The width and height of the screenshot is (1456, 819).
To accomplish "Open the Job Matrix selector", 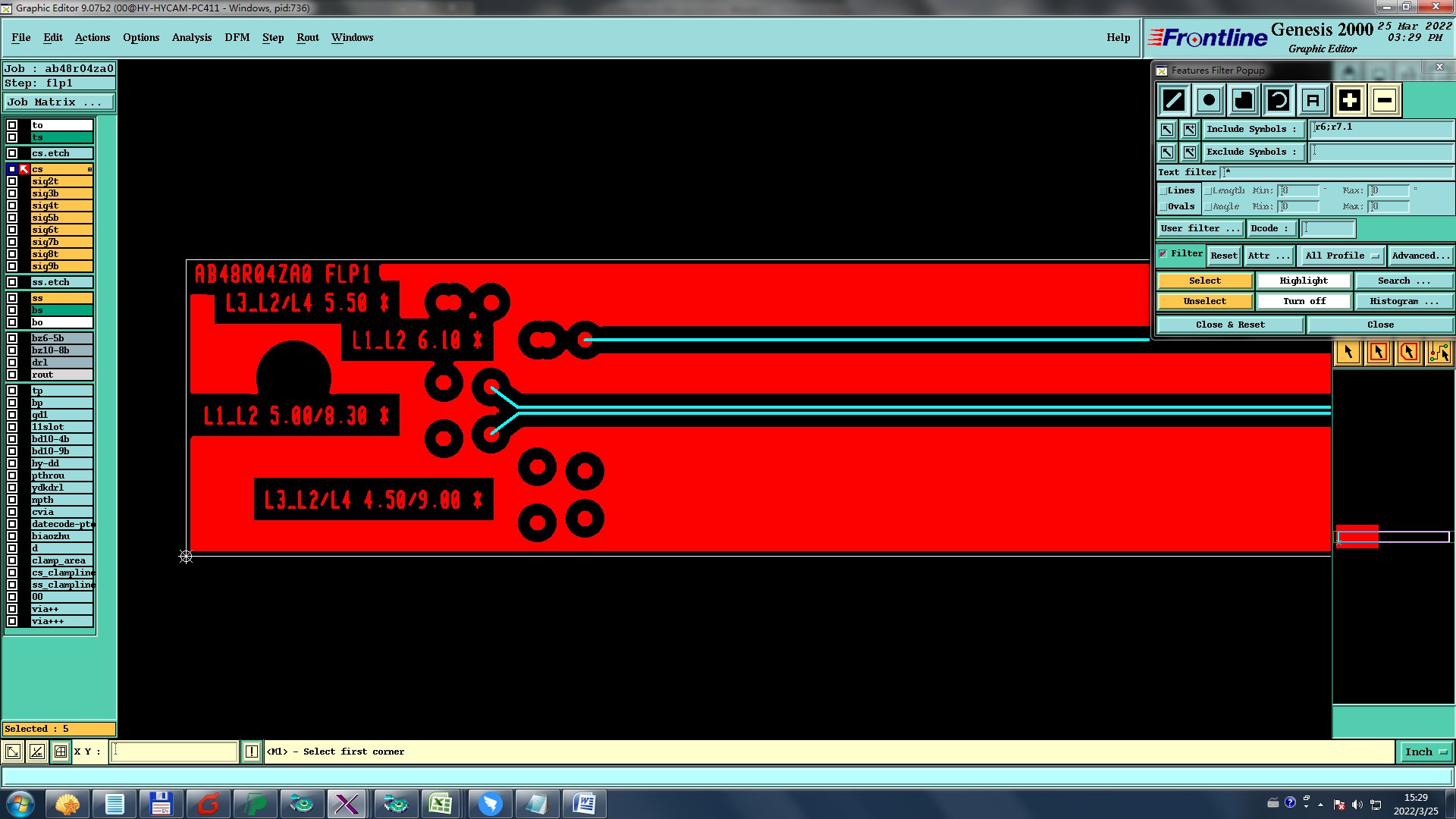I will point(59,102).
